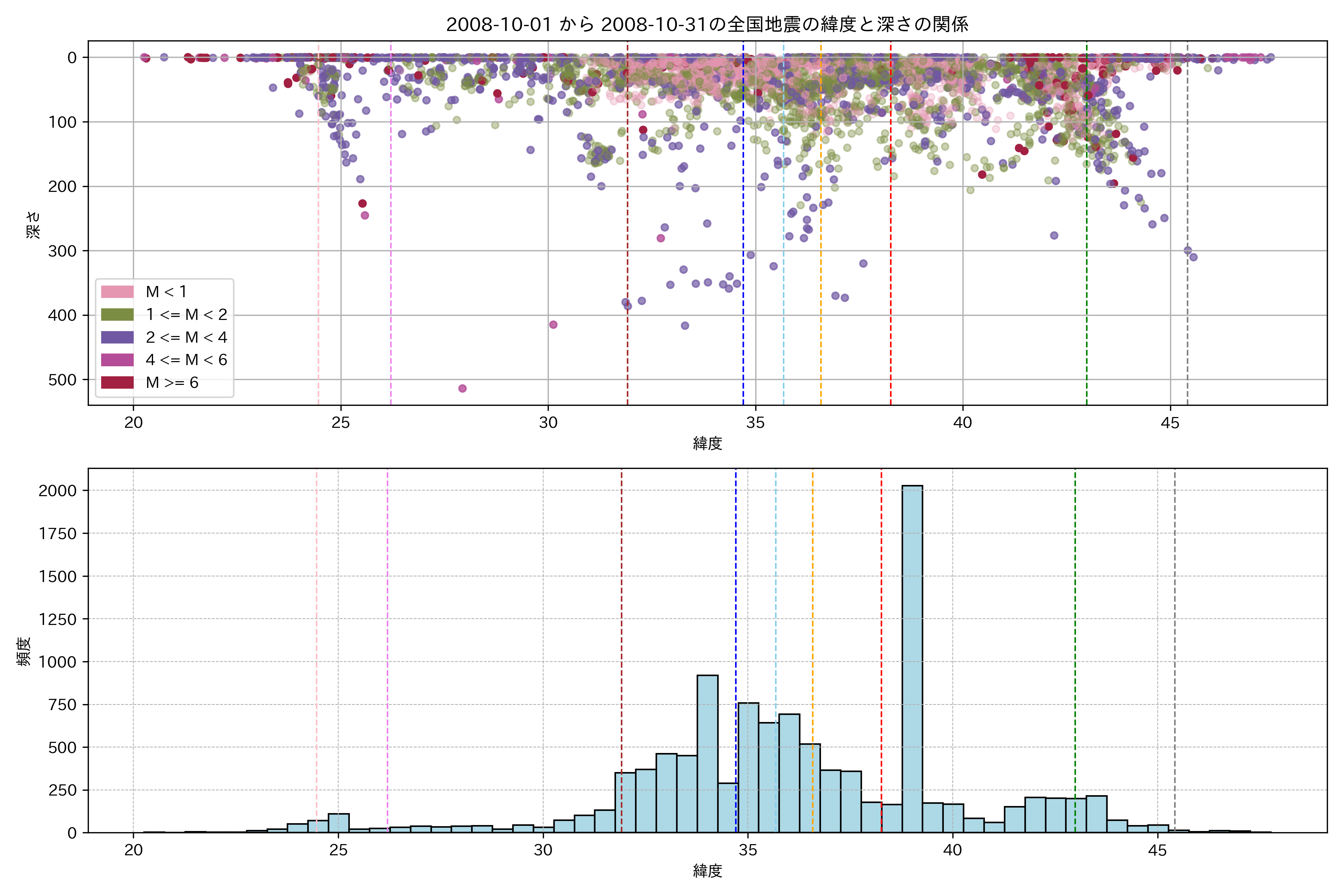Click the histogram bar at latitude 25

pyautogui.click(x=338, y=823)
